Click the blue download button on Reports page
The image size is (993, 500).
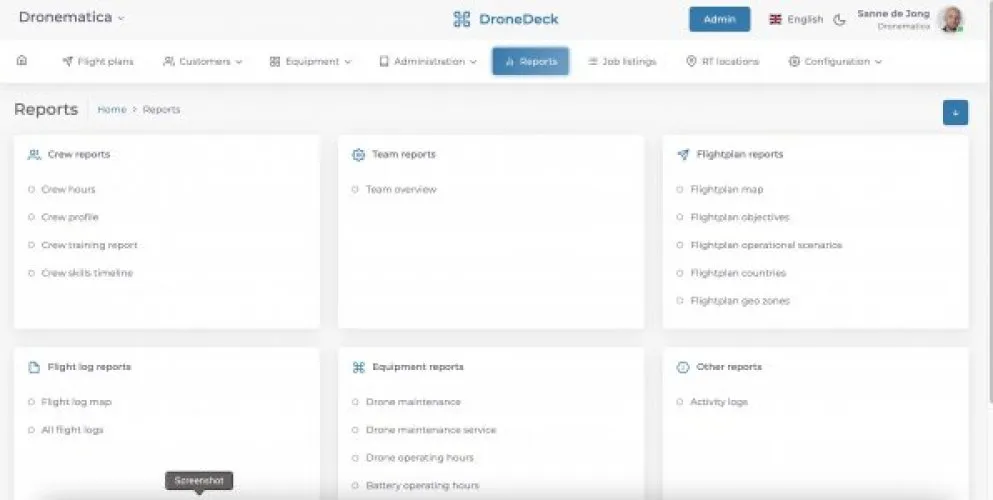tap(954, 113)
